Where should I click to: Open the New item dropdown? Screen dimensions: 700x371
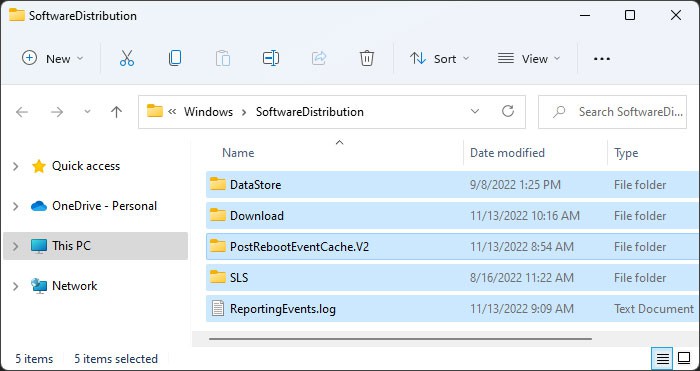(53, 58)
